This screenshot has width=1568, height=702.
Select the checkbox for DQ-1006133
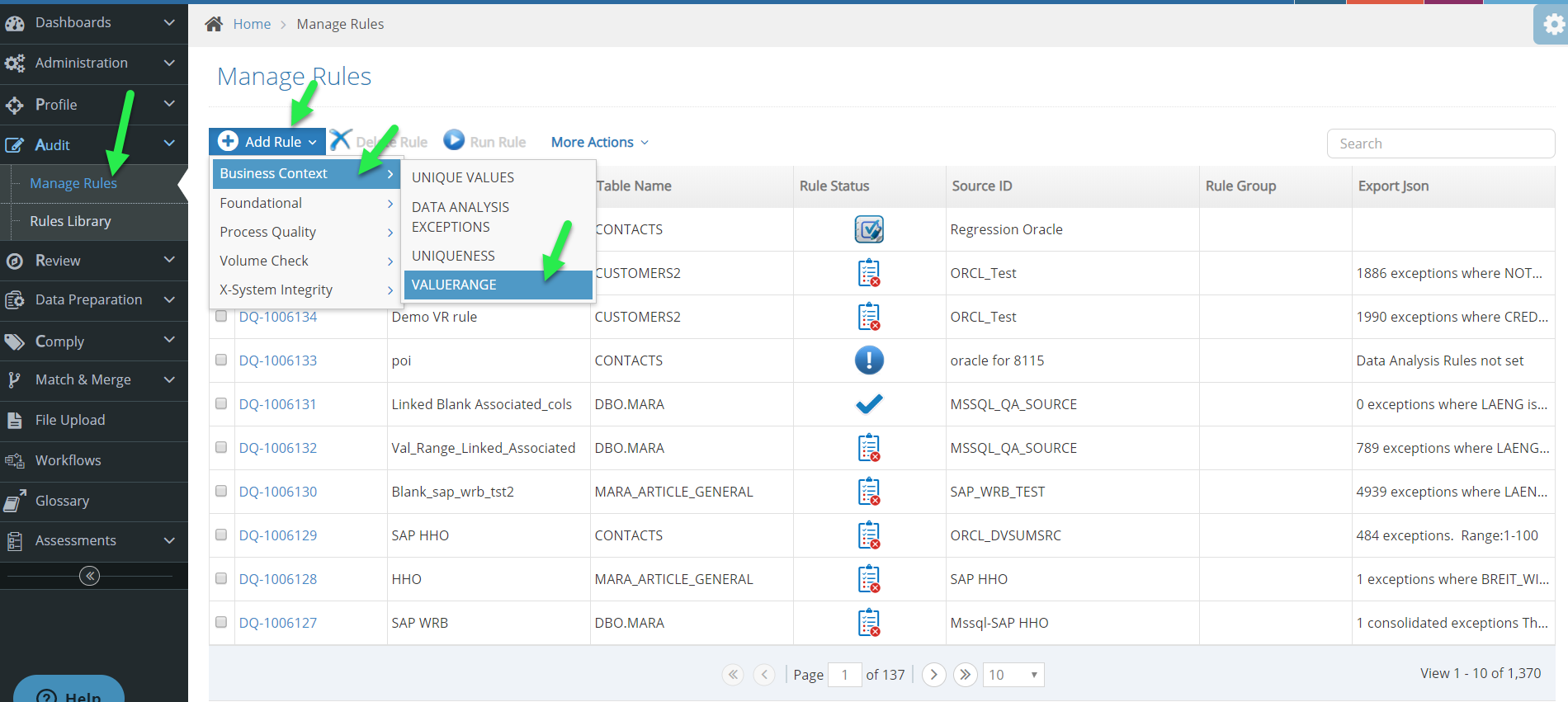click(x=221, y=360)
